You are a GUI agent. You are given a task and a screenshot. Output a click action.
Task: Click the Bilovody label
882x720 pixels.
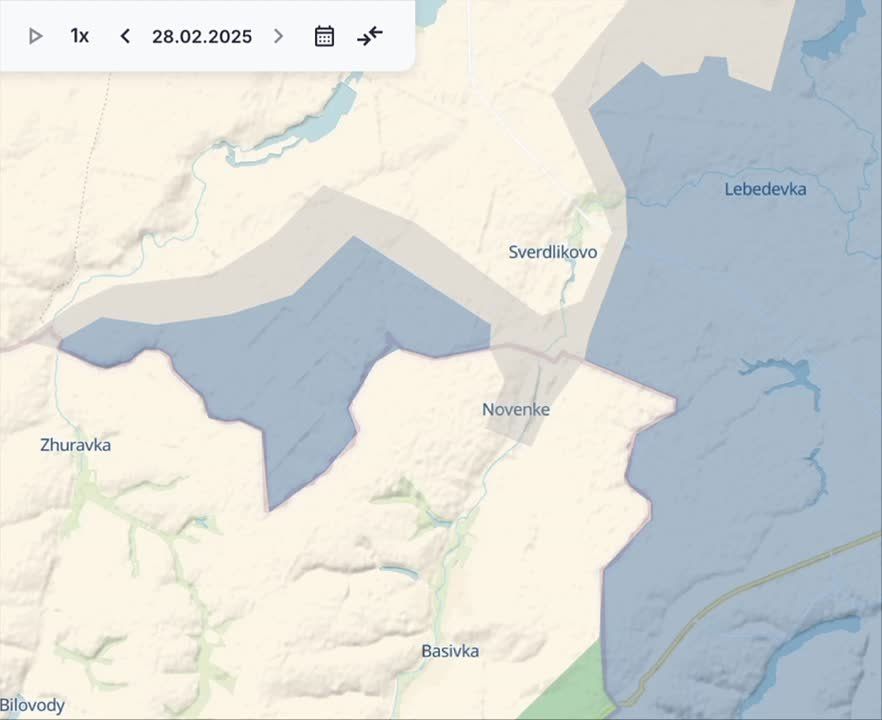pyautogui.click(x=33, y=705)
